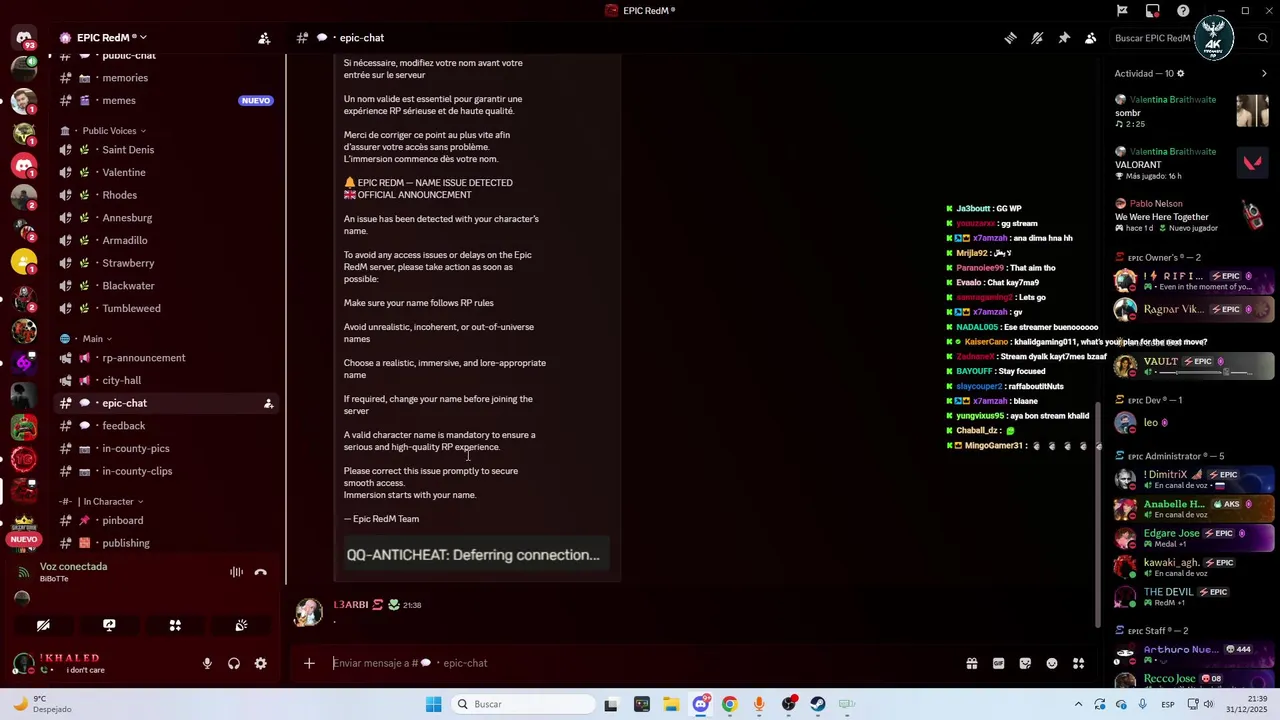Open the Windows Start menu
Screen dimensions: 1280x720
coord(433,704)
